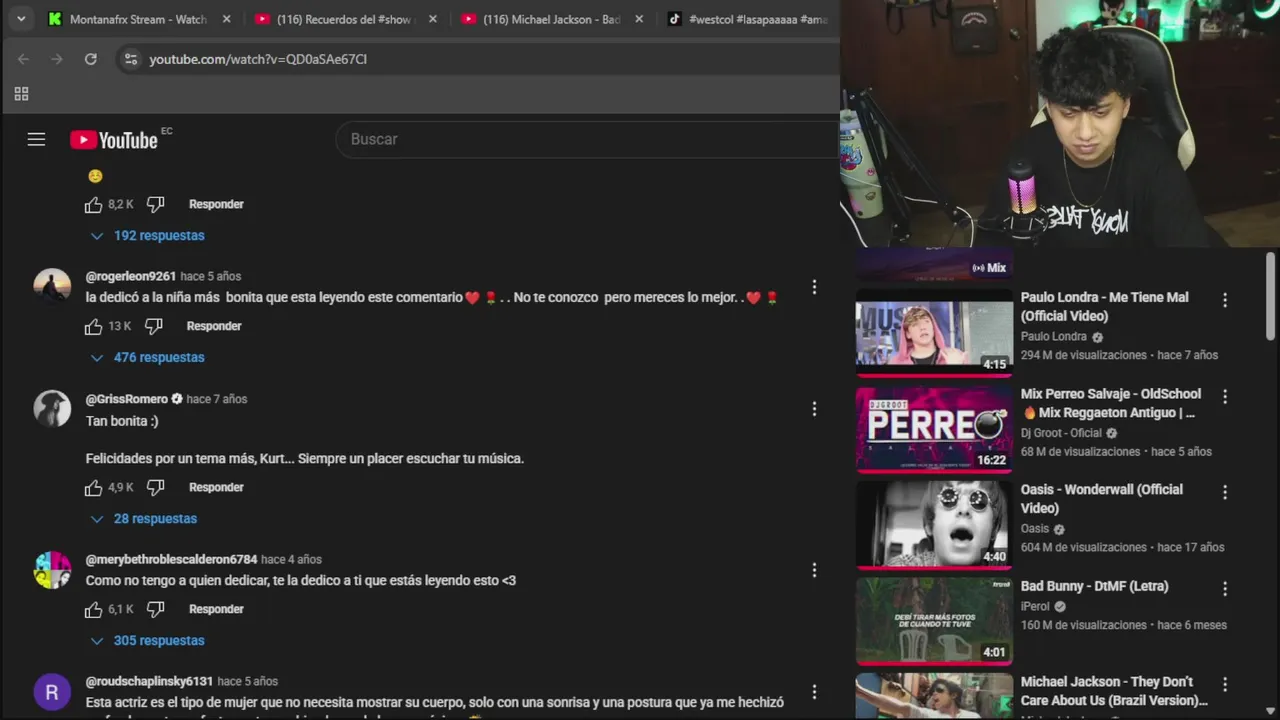Open @rogerleon9261 channel link

[x=131, y=276]
